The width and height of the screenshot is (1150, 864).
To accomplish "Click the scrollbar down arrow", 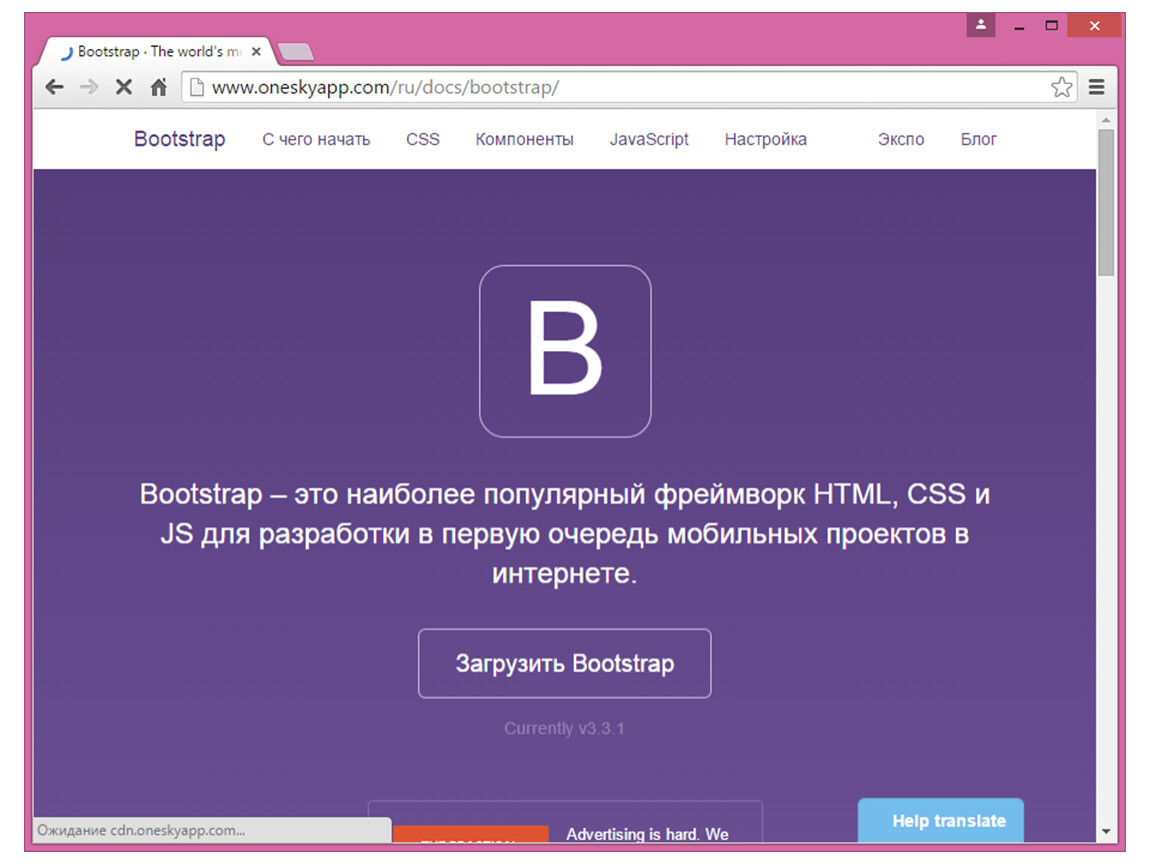I will coord(1105,831).
